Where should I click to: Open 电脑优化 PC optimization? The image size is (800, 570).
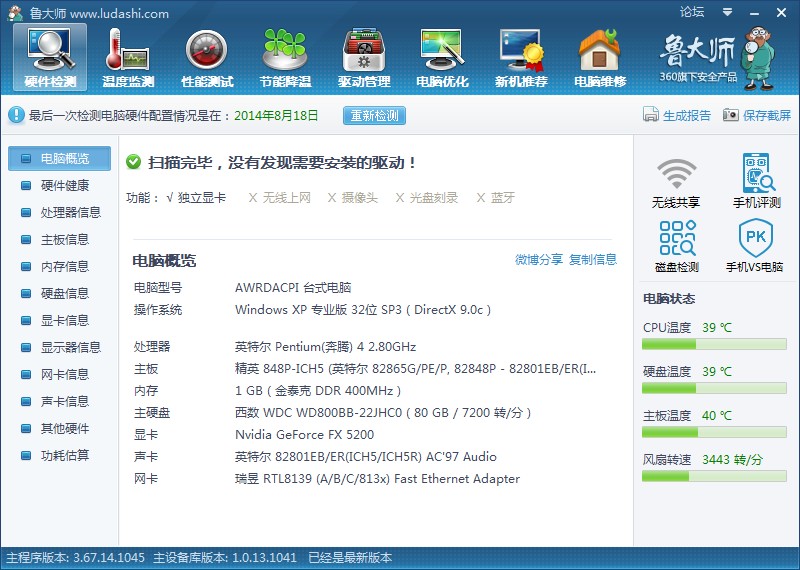click(442, 58)
